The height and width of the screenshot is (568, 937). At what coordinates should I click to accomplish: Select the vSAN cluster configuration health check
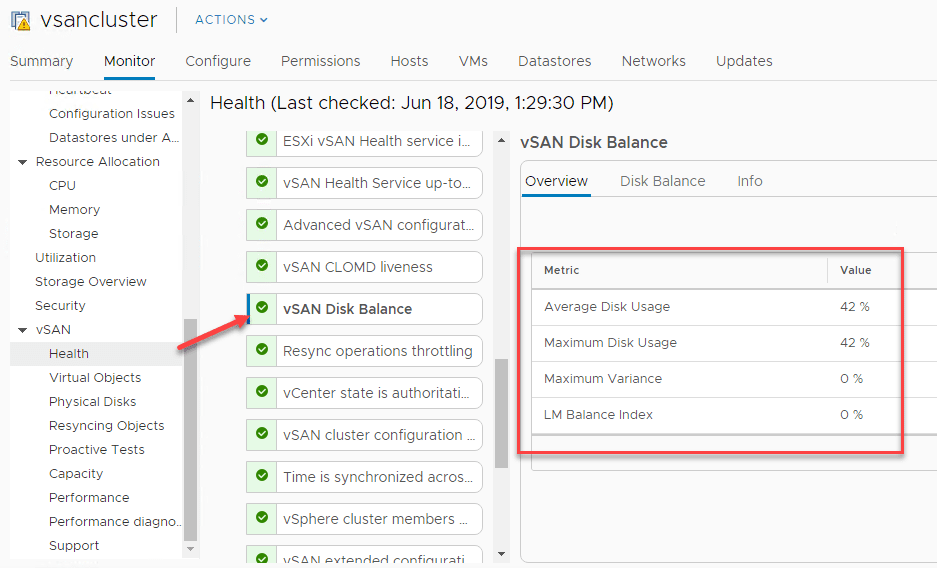(372, 435)
